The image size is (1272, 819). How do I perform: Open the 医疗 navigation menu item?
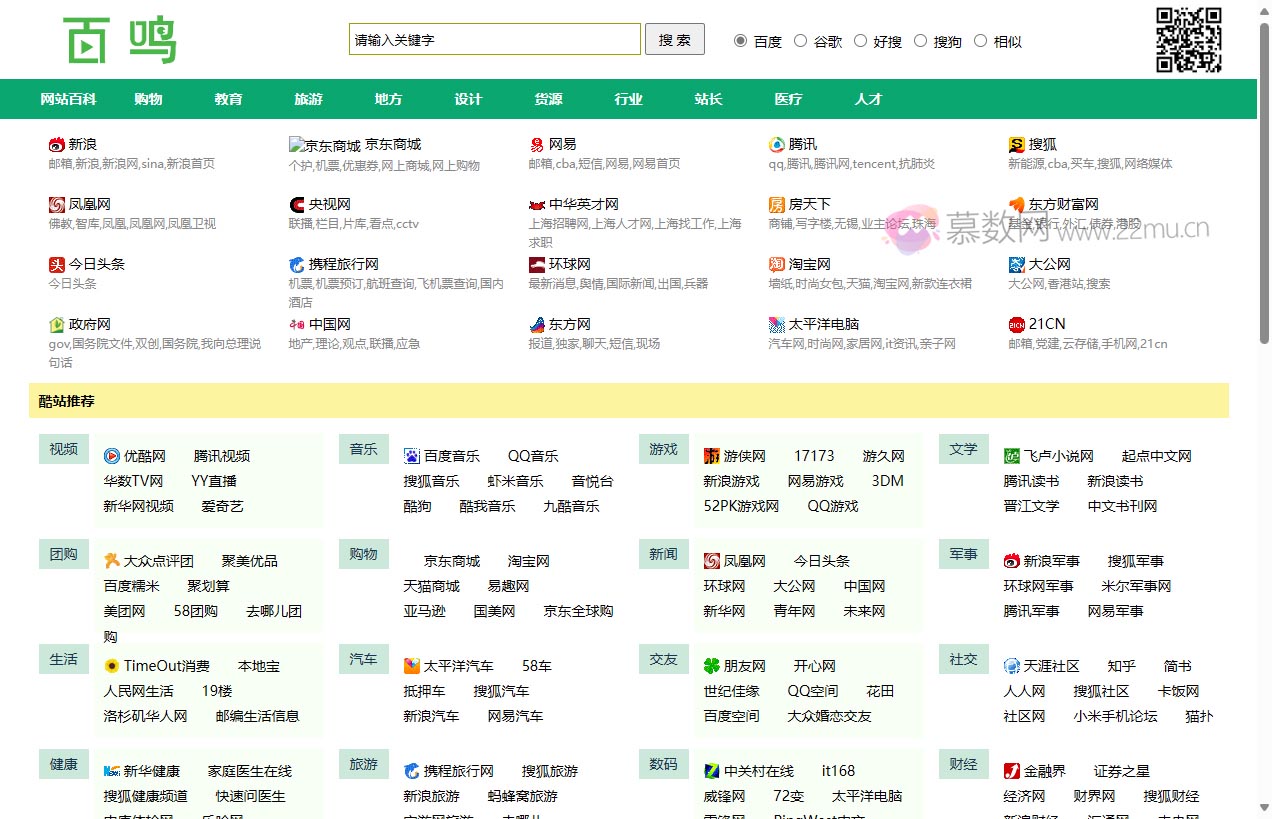point(788,98)
